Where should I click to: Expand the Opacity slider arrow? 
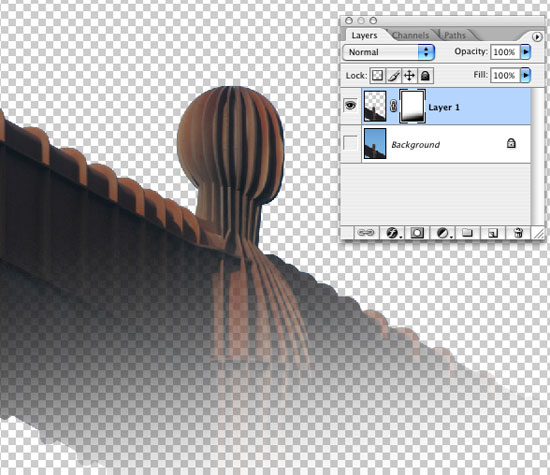click(525, 52)
